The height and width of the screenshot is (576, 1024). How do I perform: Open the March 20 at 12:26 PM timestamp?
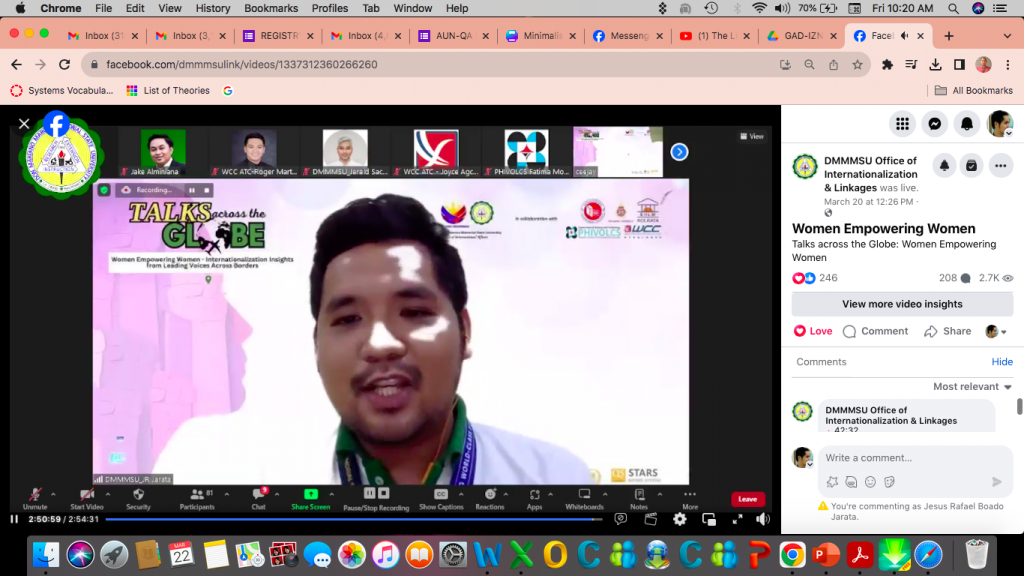[868, 202]
